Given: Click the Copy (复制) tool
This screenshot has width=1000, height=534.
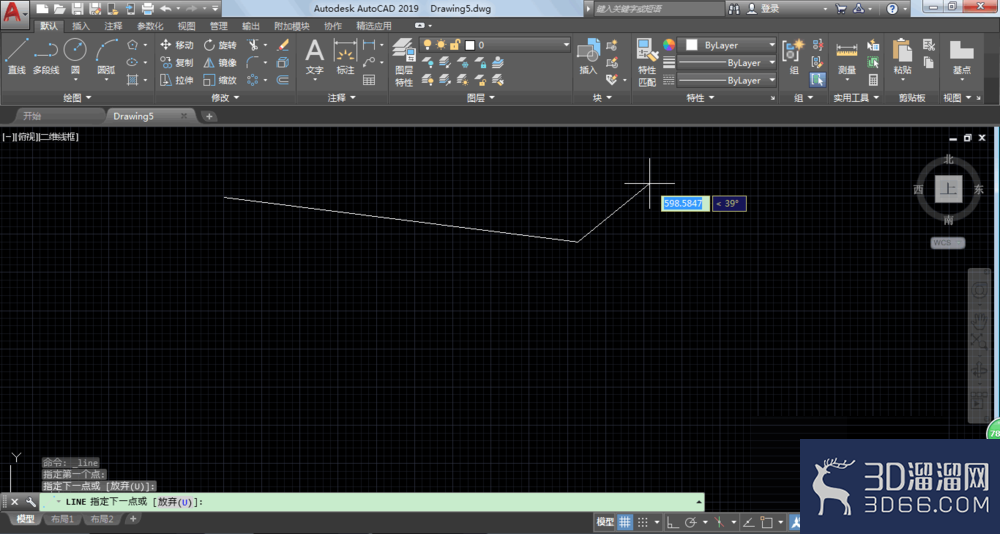Looking at the screenshot, I should click(x=177, y=63).
